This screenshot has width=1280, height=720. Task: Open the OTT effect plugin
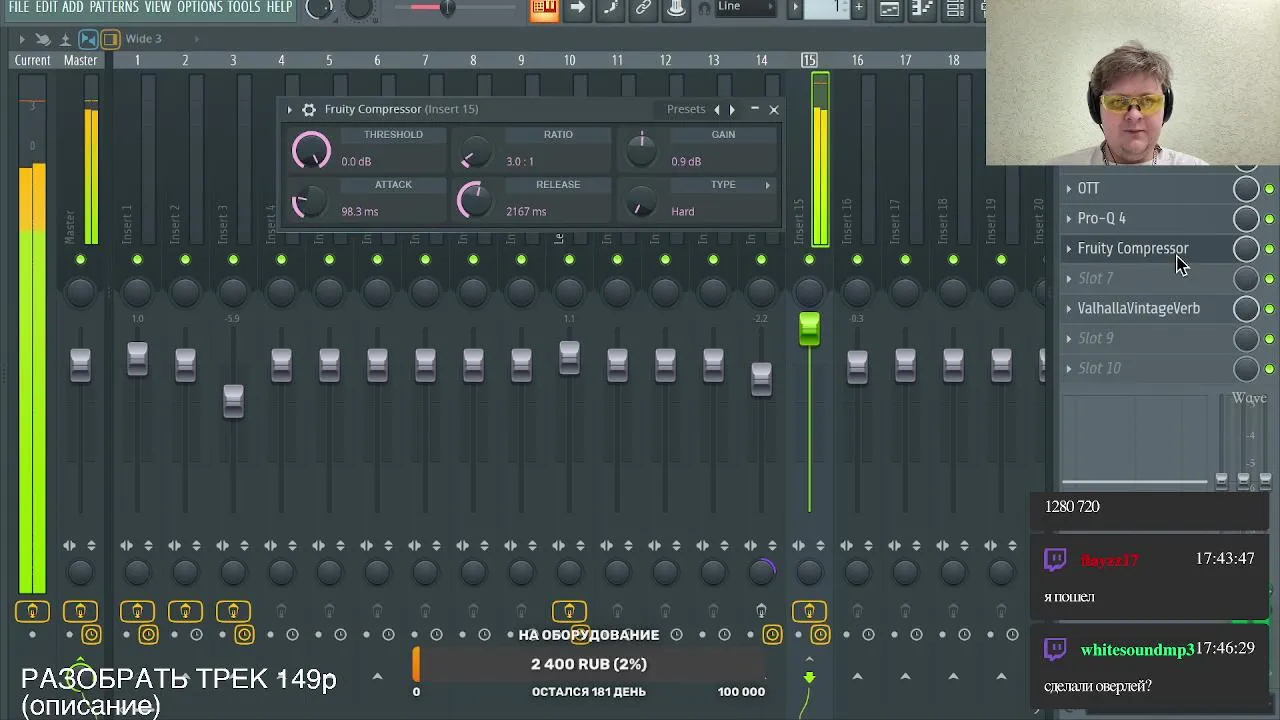[x=1088, y=188]
